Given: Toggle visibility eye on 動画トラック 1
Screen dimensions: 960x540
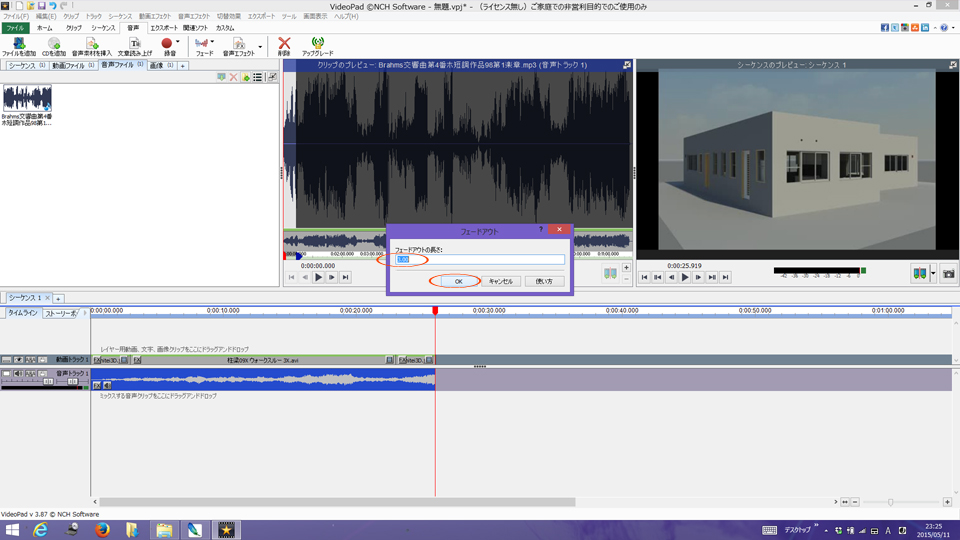Looking at the screenshot, I should click(x=18, y=360).
